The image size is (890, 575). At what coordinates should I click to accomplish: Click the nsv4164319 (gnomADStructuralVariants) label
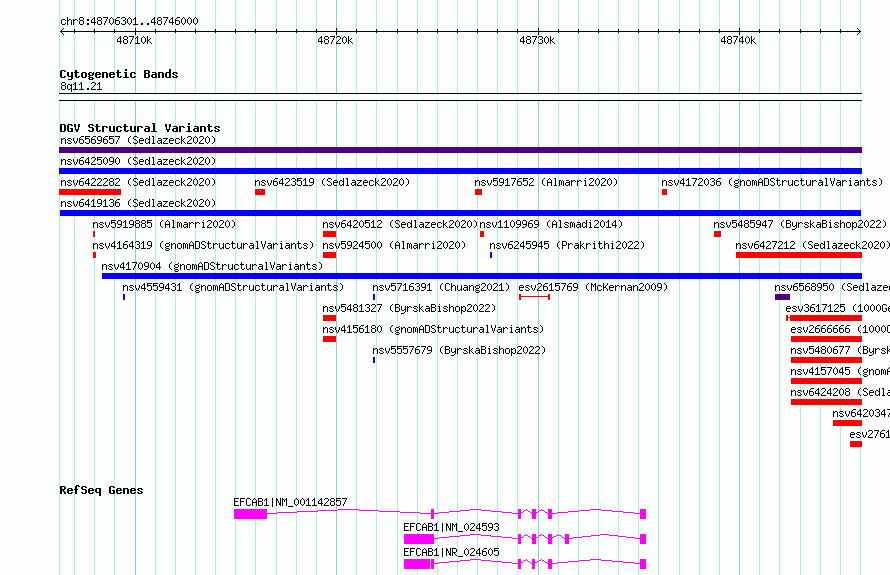coord(203,245)
